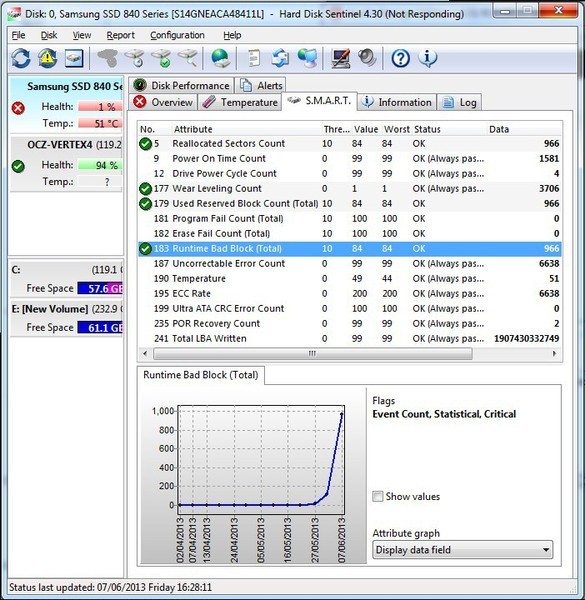The height and width of the screenshot is (600, 585).
Task: Click the disk with clock test icon
Action: (135, 59)
